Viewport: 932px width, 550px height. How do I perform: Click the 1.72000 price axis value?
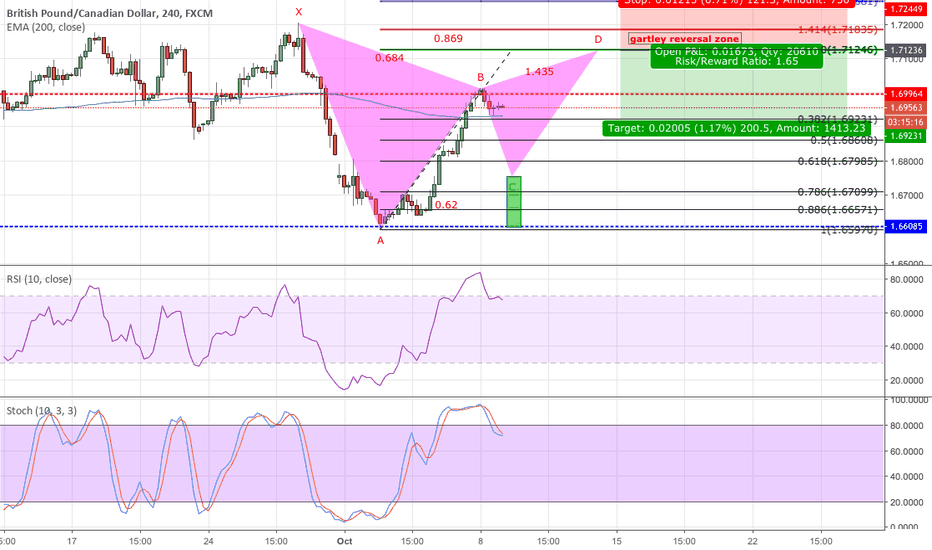(x=906, y=24)
